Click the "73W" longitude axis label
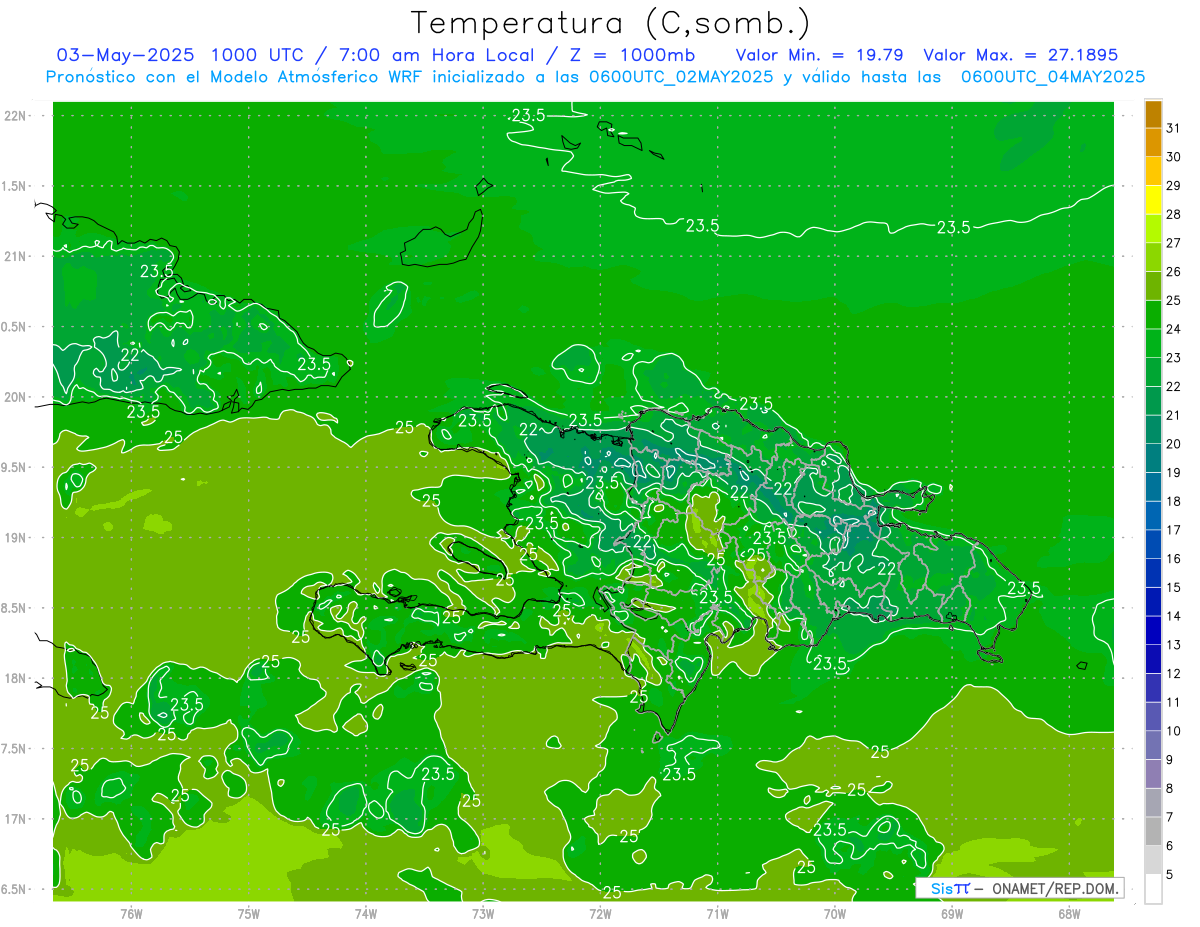 (x=483, y=913)
